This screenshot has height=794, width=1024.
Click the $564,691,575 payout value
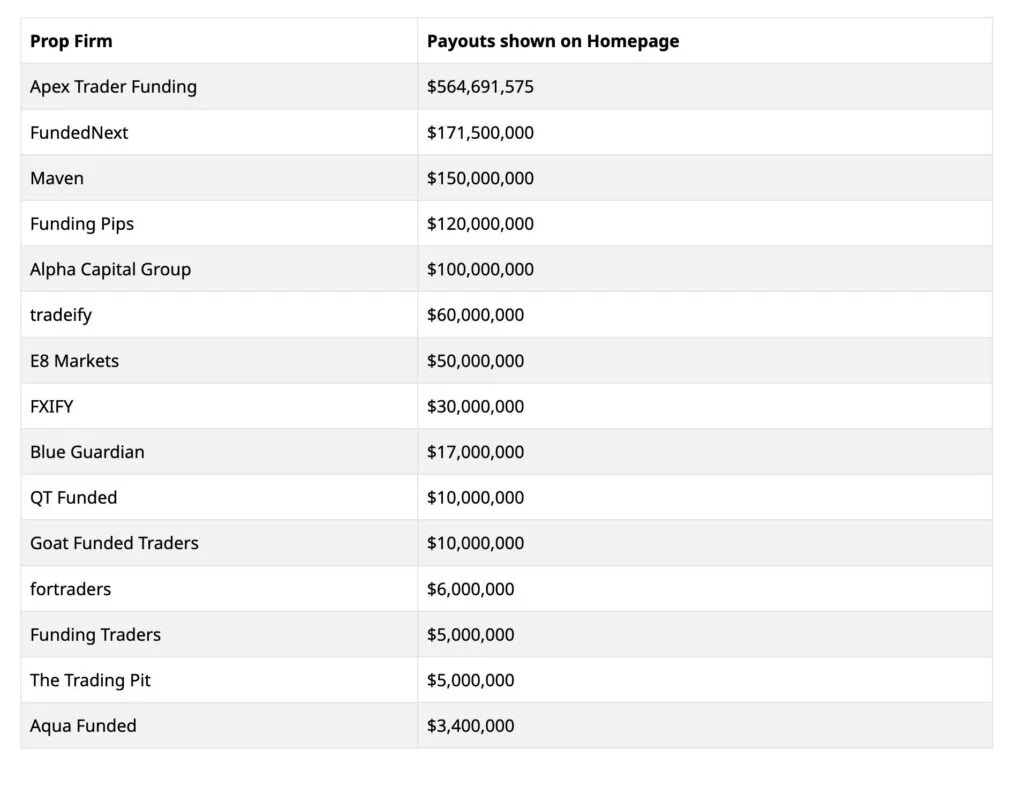tap(480, 87)
